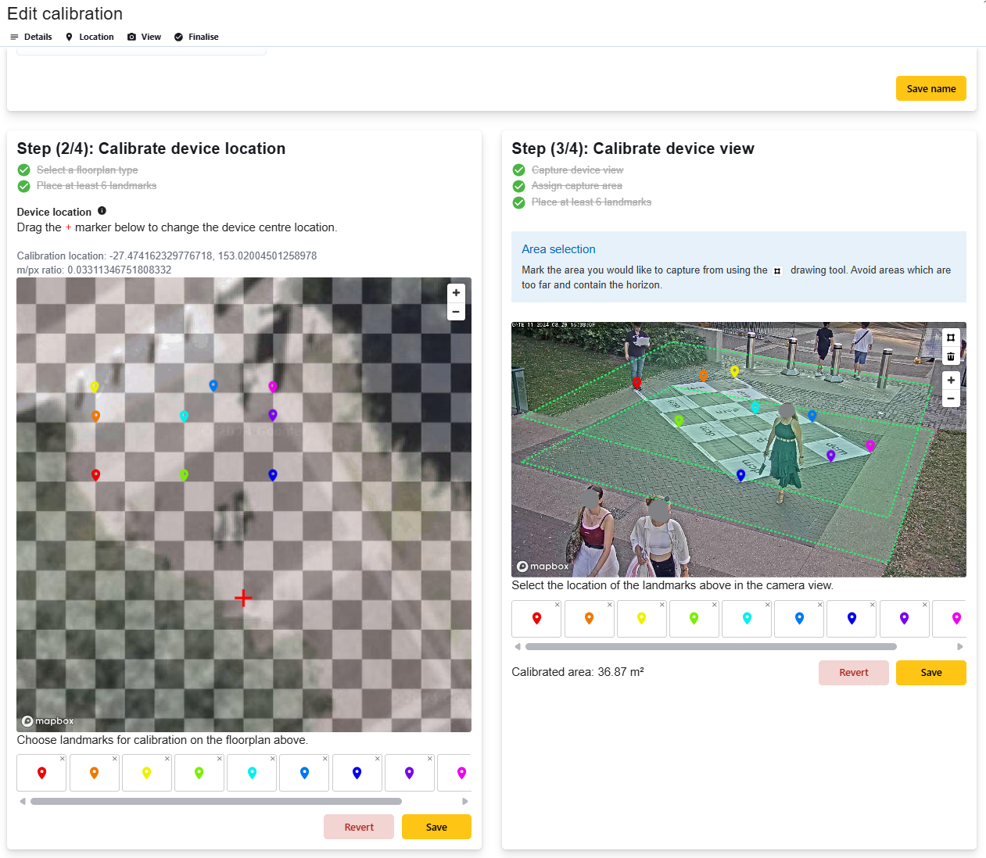Select the orange pin on floorplan map
The image size is (986, 858).
pyautogui.click(x=96, y=416)
